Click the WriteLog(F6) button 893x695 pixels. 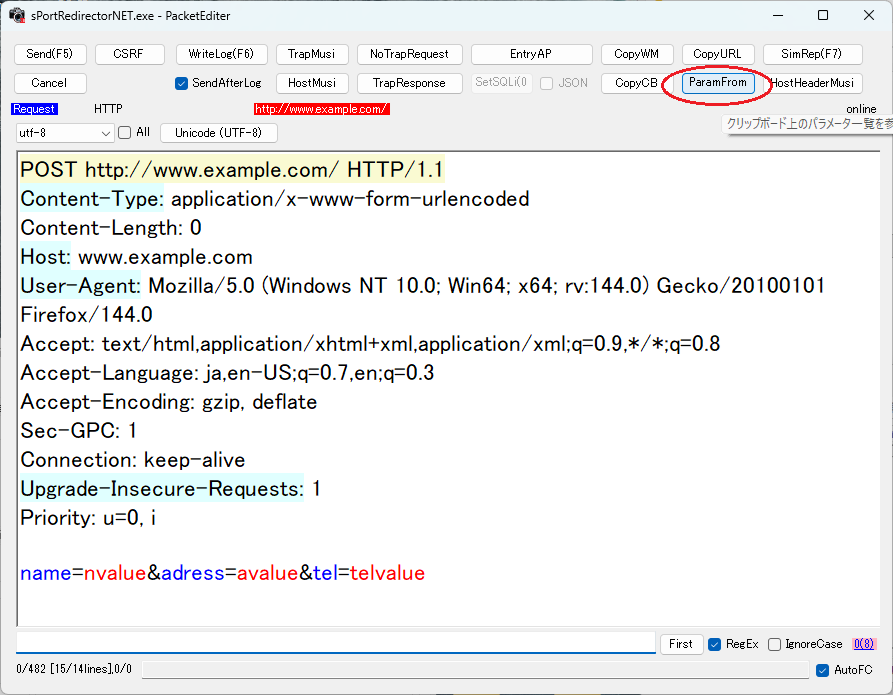click(222, 54)
